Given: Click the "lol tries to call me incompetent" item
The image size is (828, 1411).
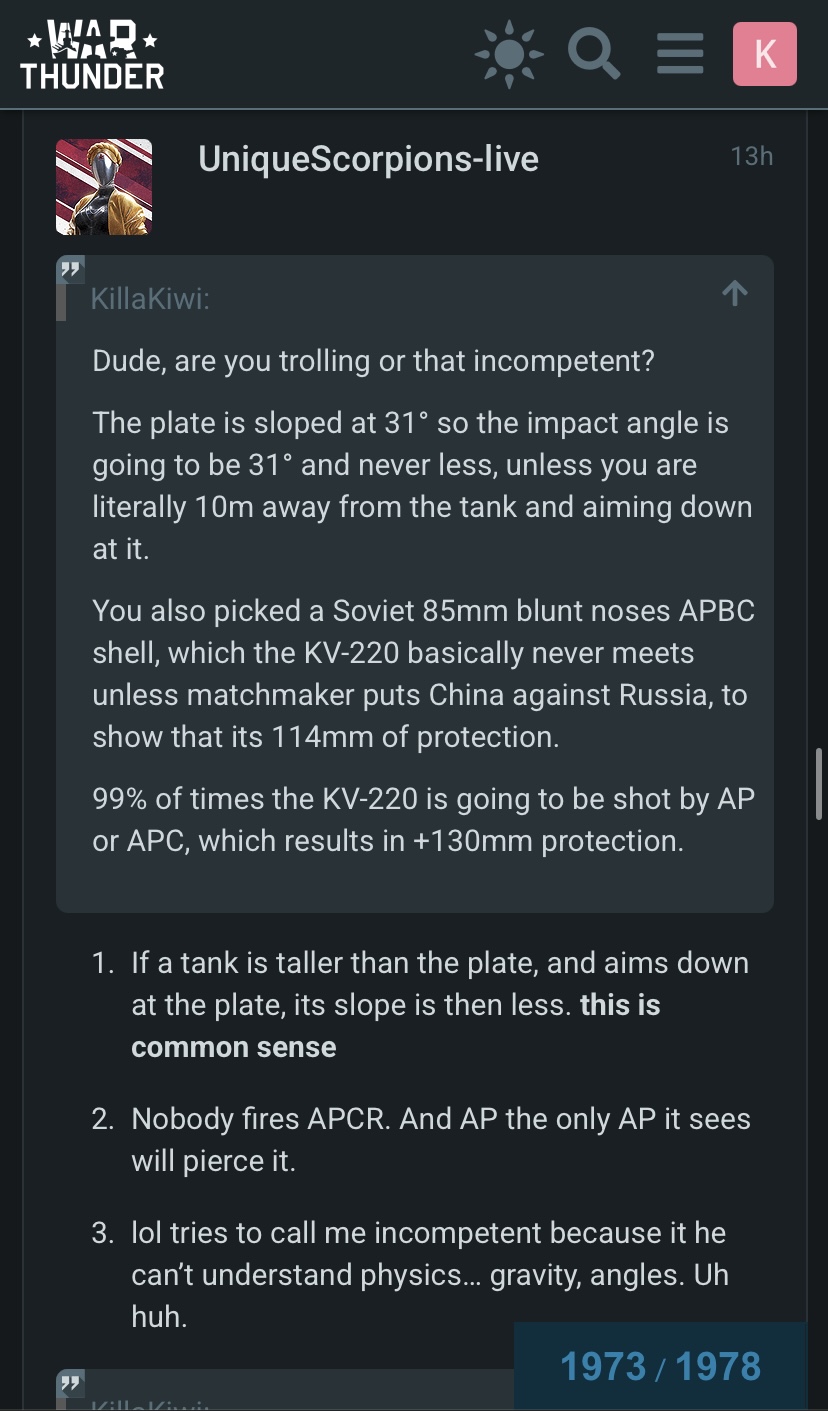Looking at the screenshot, I should click(x=428, y=1274).
